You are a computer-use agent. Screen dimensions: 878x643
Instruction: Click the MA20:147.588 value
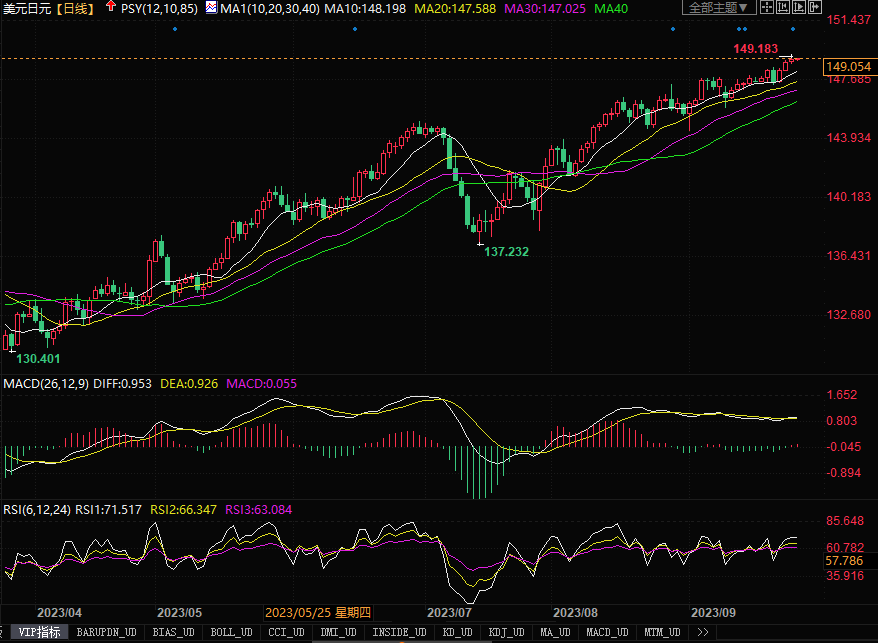[455, 8]
